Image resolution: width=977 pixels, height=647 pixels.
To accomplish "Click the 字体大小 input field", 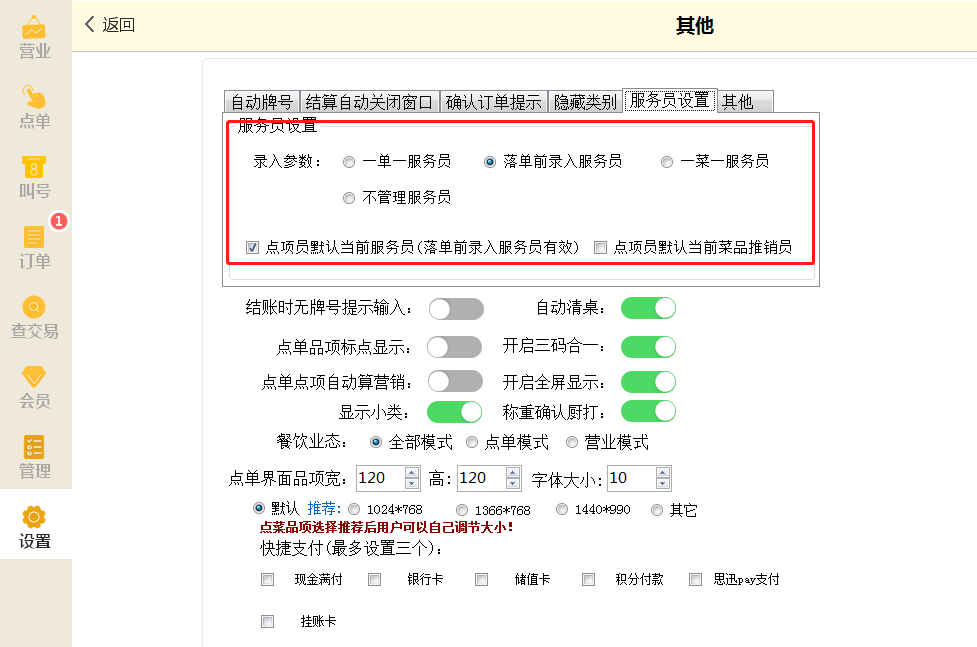I will click(630, 478).
